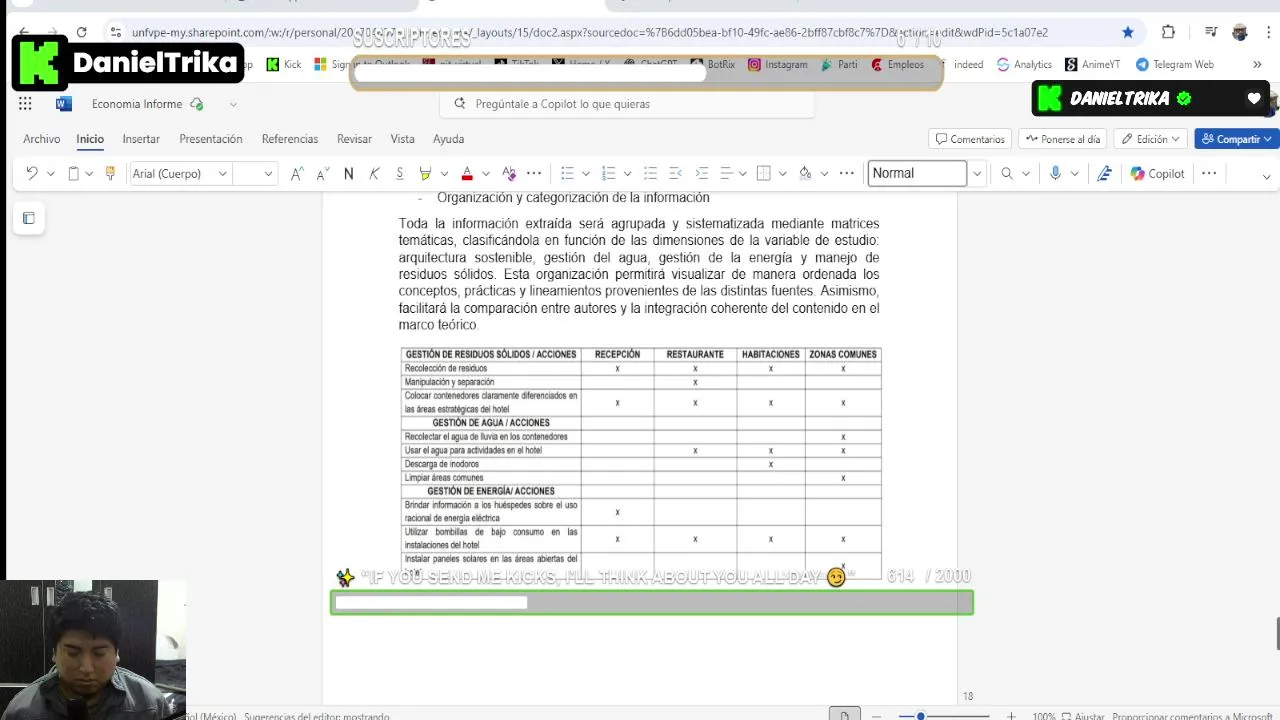Click the multilevel list icon
The image size is (1280, 720).
point(650,174)
